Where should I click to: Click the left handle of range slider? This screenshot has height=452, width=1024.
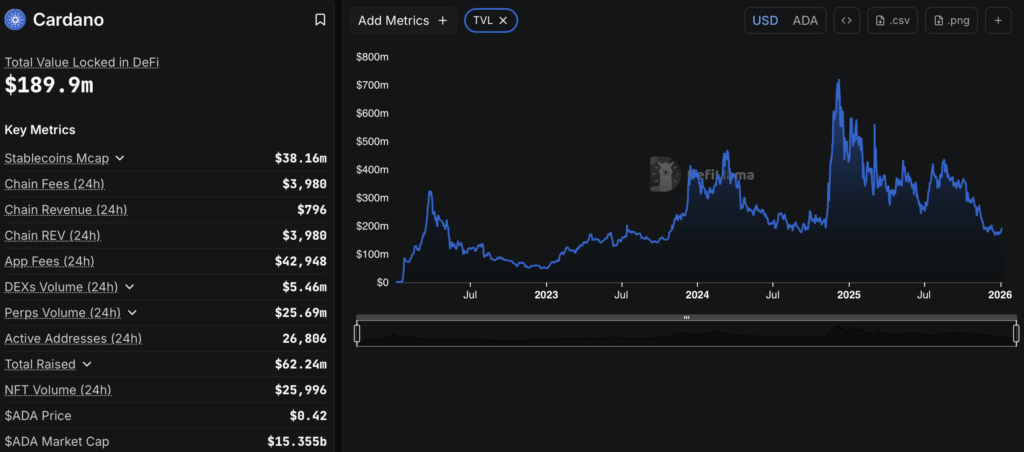[x=357, y=334]
